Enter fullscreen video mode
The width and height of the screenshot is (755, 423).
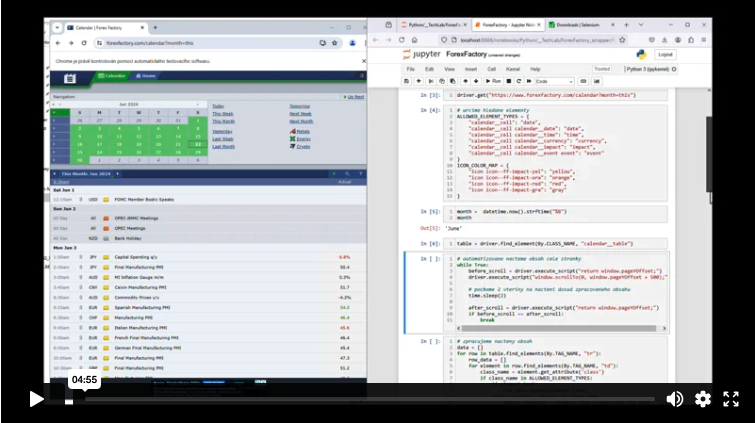[x=731, y=399]
